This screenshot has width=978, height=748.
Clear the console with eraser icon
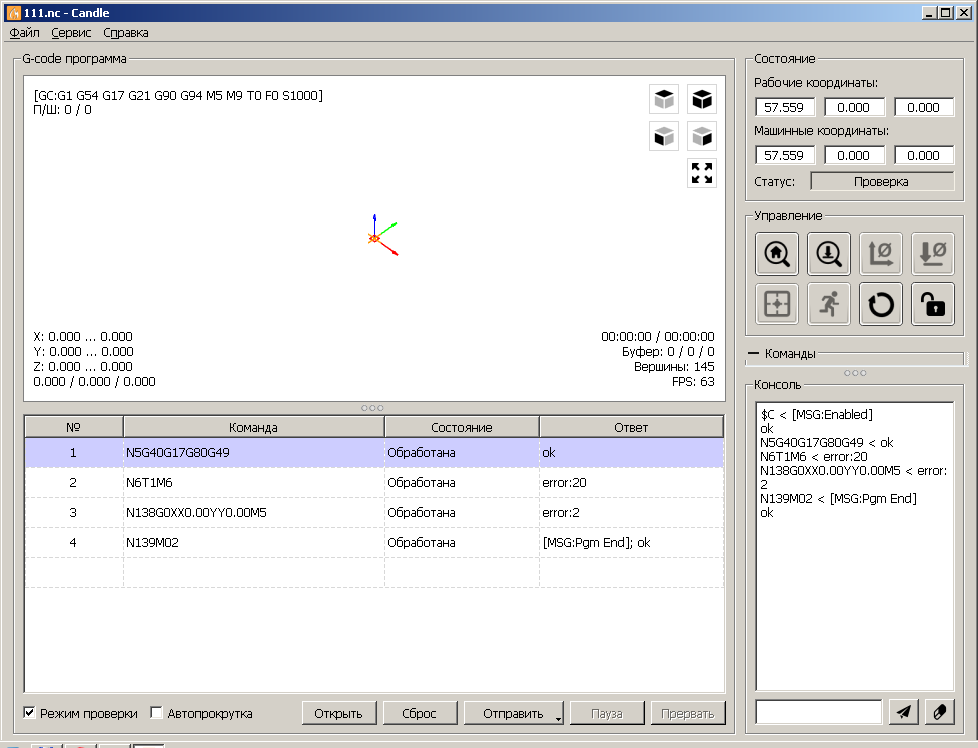939,712
